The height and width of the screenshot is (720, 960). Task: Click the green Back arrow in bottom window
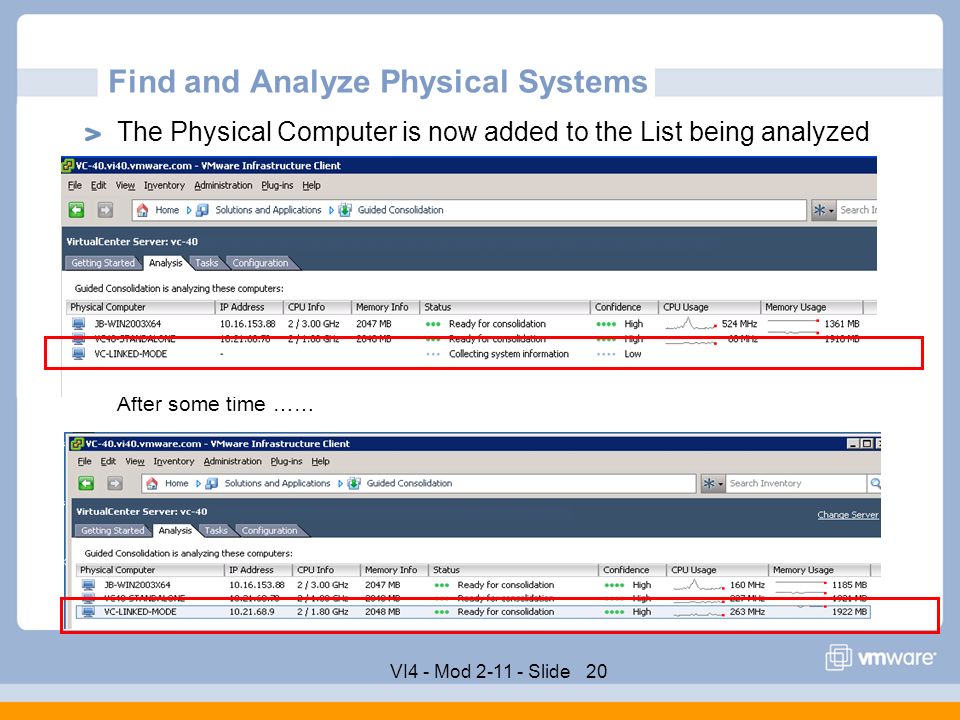pos(86,483)
